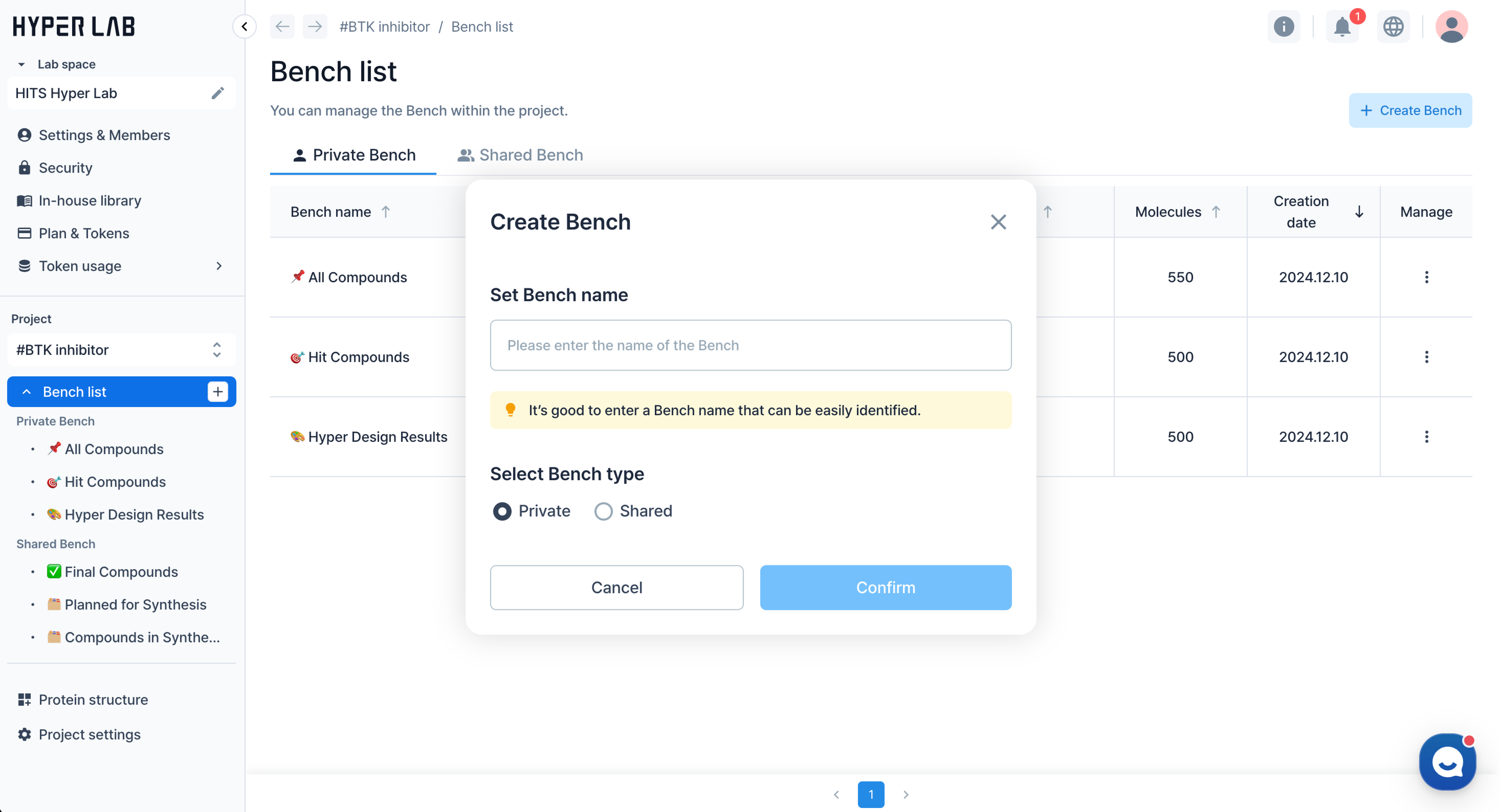The height and width of the screenshot is (812, 1500).
Task: Open manage menu for All Compounds row
Action: (1426, 277)
